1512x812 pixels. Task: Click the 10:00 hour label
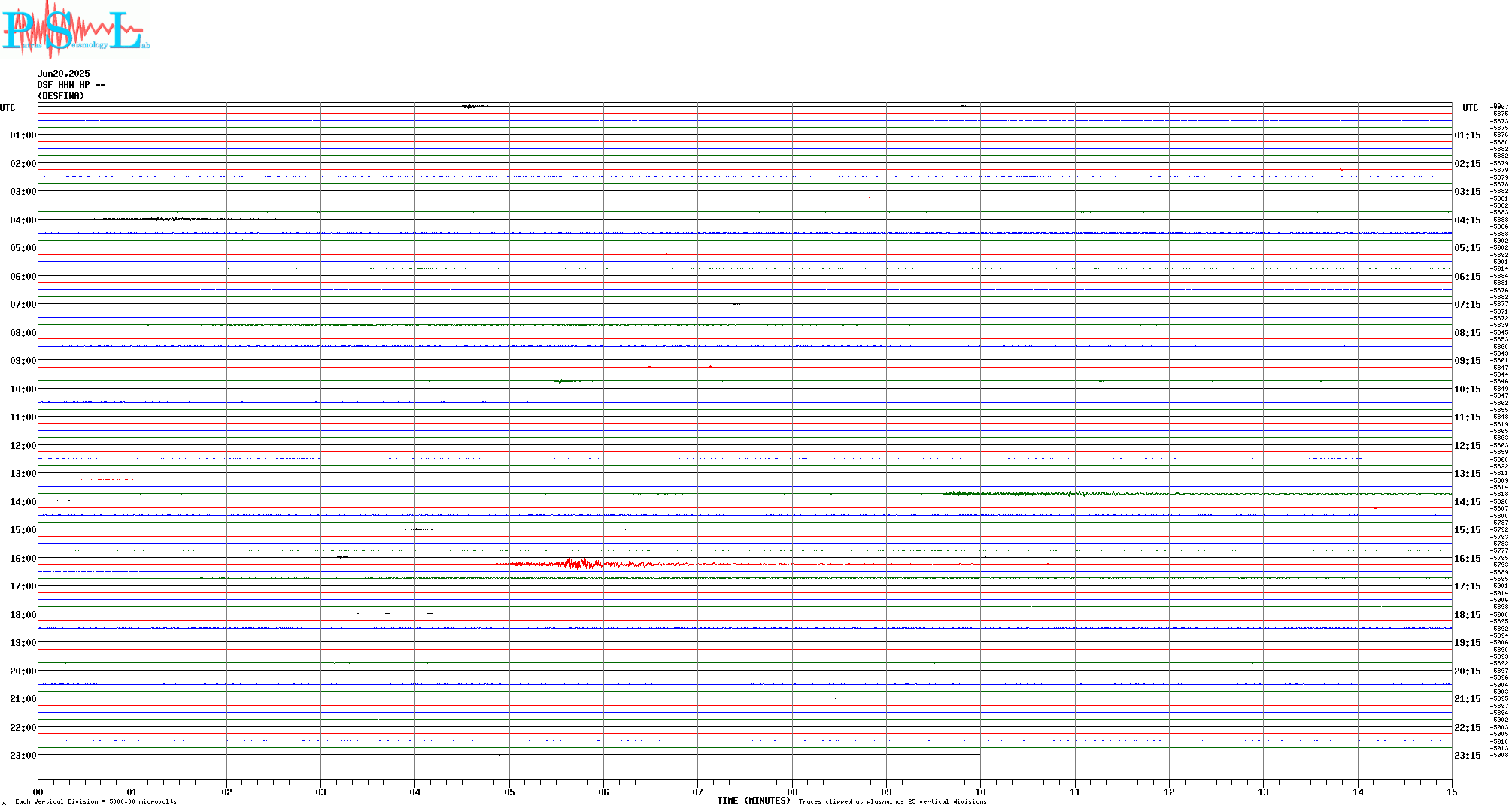[x=23, y=389]
